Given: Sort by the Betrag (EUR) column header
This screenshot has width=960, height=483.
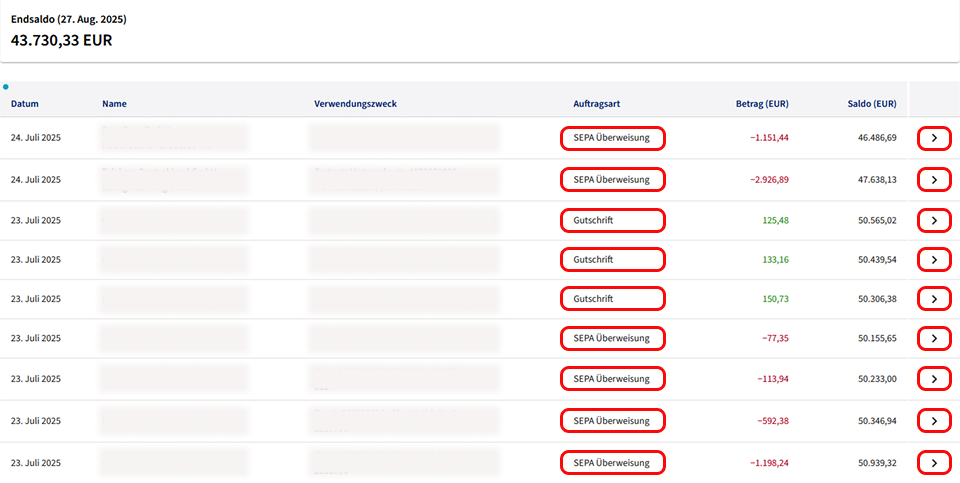Looking at the screenshot, I should pyautogui.click(x=761, y=104).
